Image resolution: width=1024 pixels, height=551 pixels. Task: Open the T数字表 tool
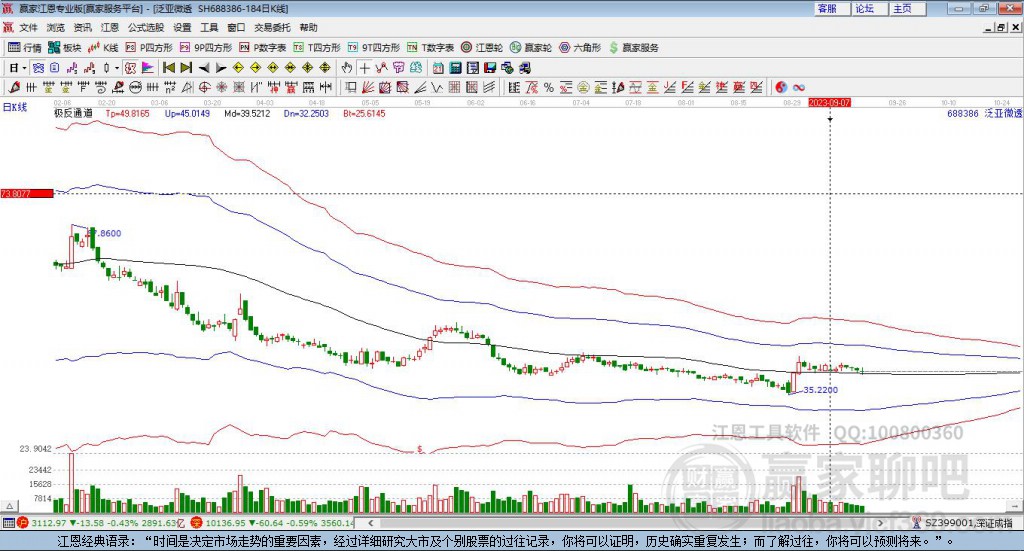coord(430,48)
